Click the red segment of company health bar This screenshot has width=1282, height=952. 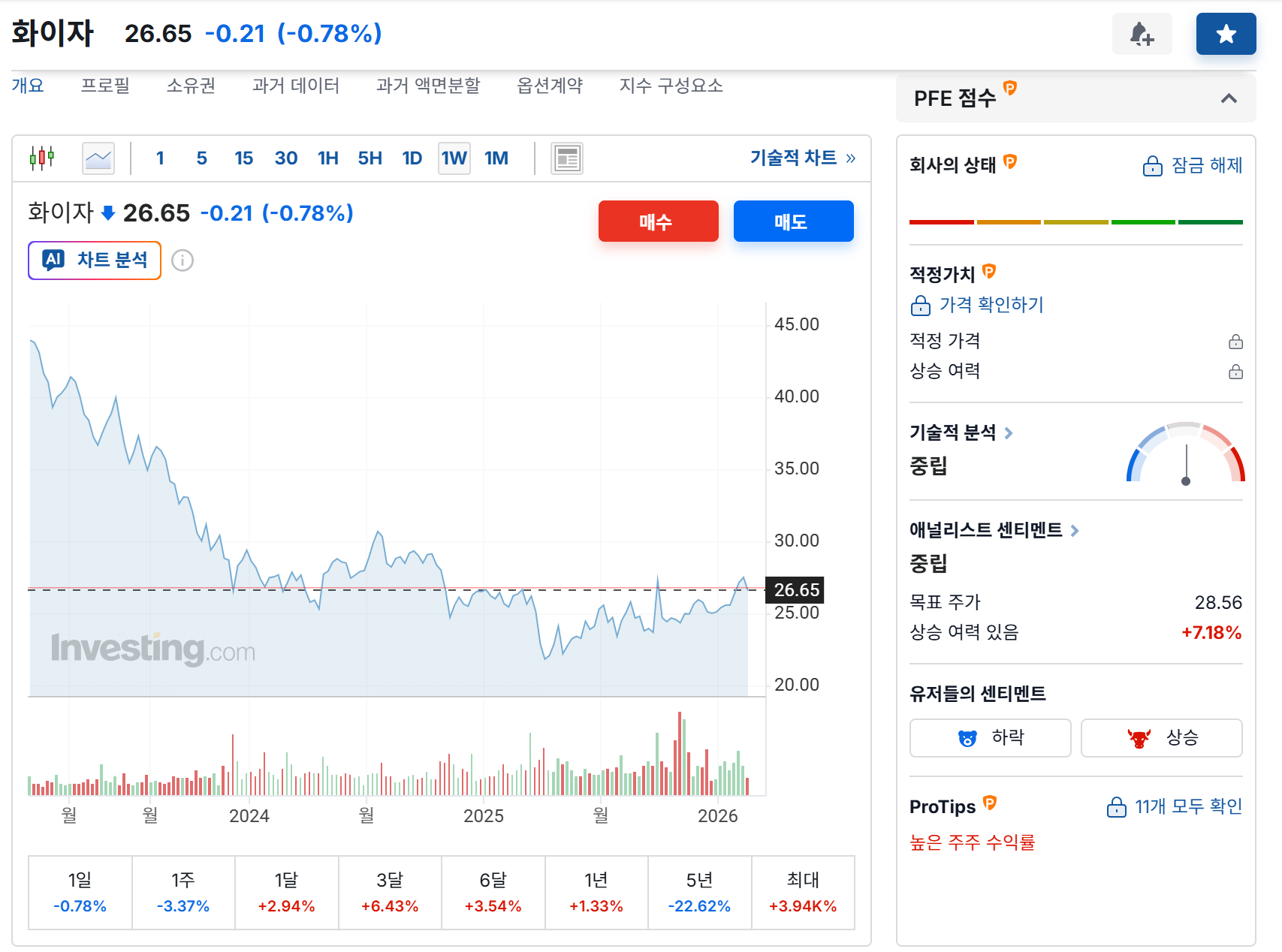point(942,222)
